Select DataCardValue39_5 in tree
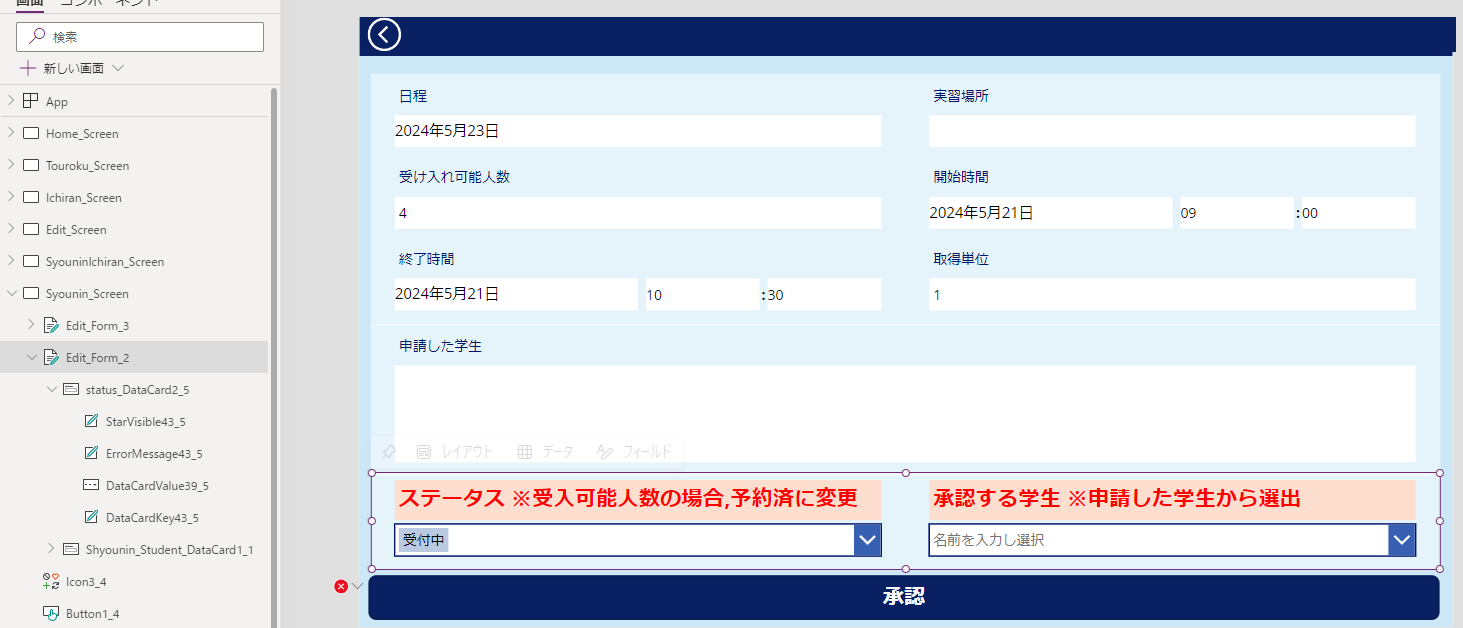Image resolution: width=1463 pixels, height=628 pixels. tap(157, 485)
